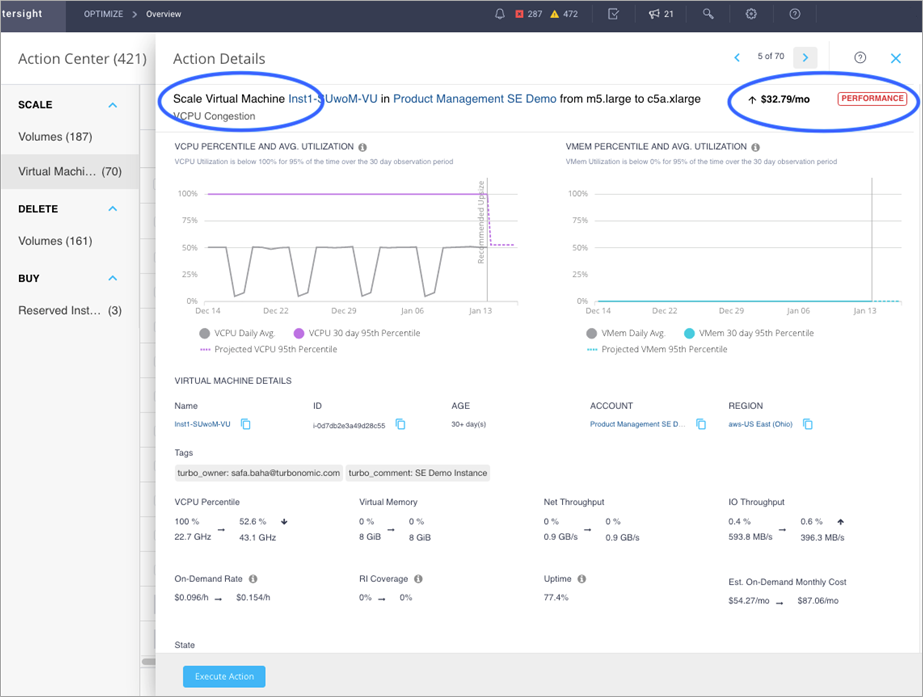Screen dimensions: 923x697
Task: Click the 52.6 % projected VCPU percentile
Action: (x=253, y=522)
